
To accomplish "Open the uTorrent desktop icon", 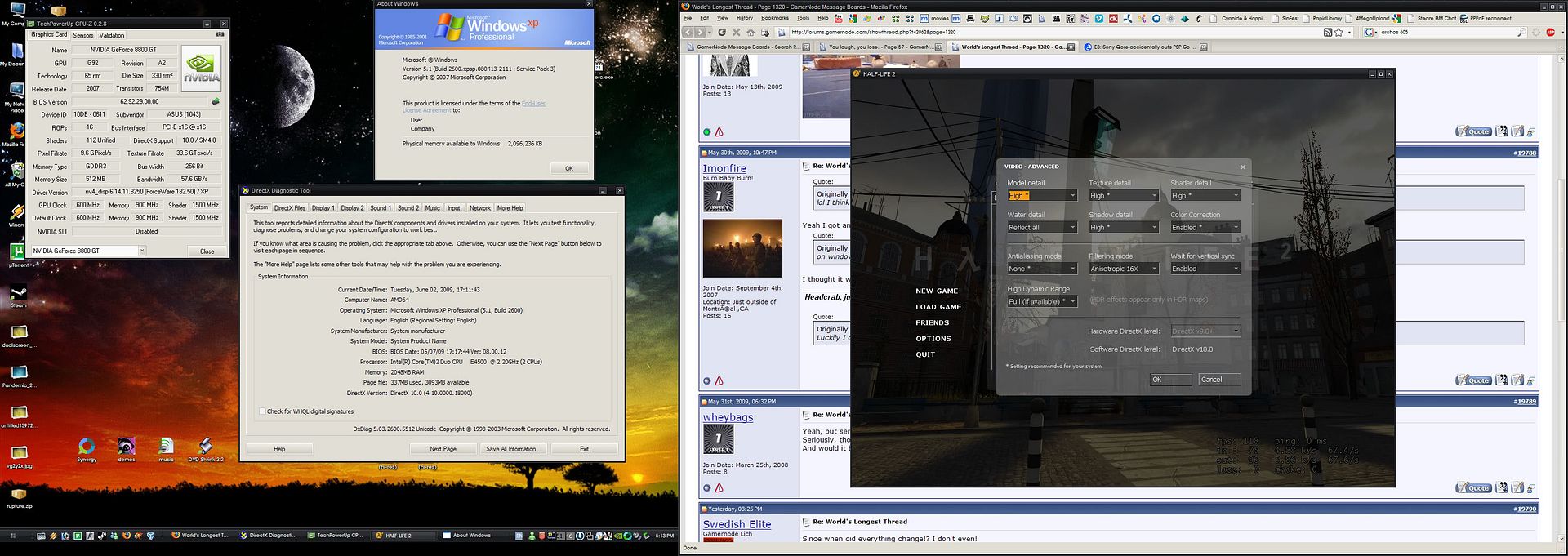I will point(18,255).
